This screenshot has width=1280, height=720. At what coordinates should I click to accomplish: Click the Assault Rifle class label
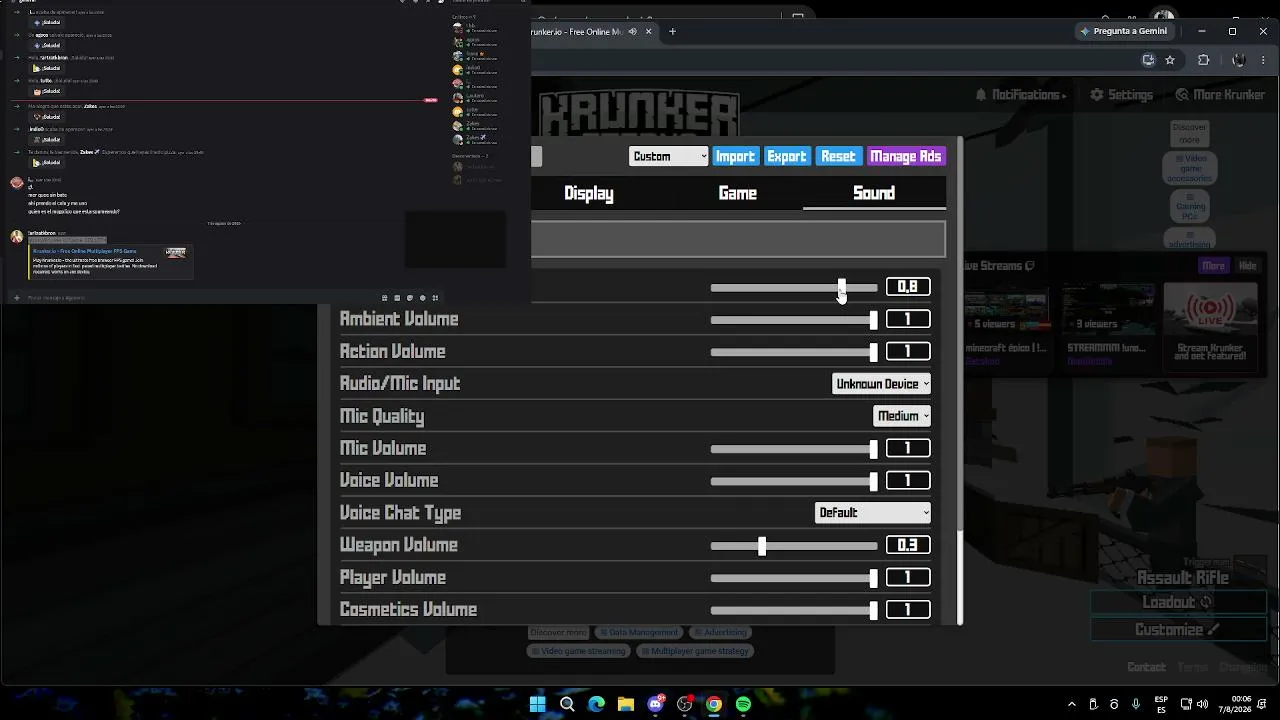(x=1183, y=578)
